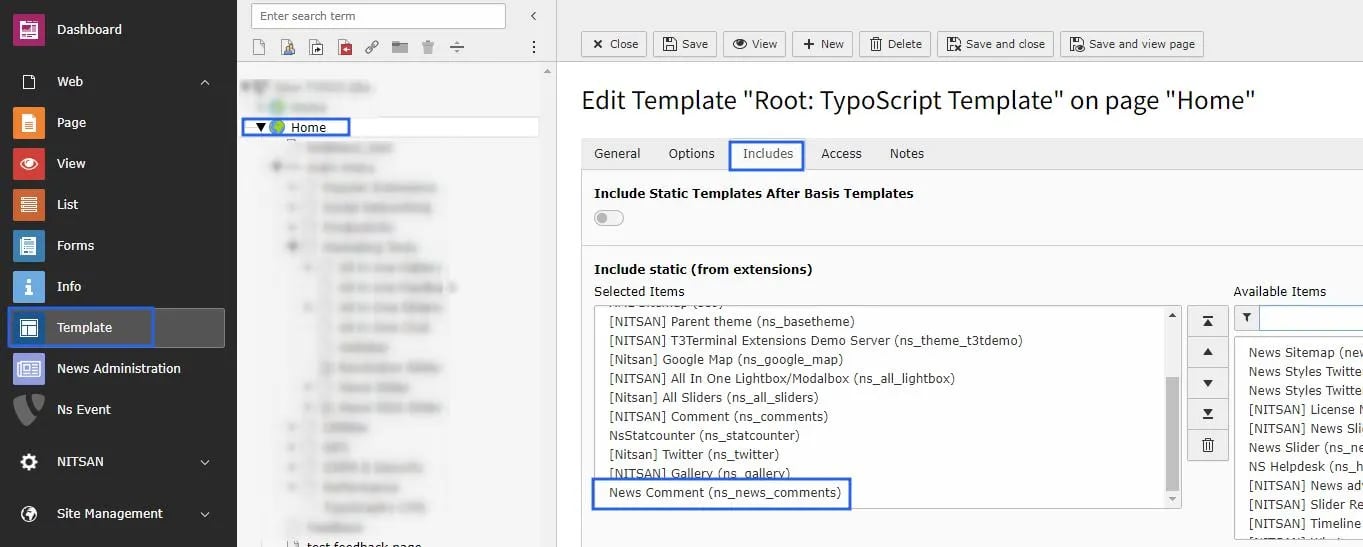The width and height of the screenshot is (1363, 547).
Task: Switch to the Access tab
Action: coord(841,154)
